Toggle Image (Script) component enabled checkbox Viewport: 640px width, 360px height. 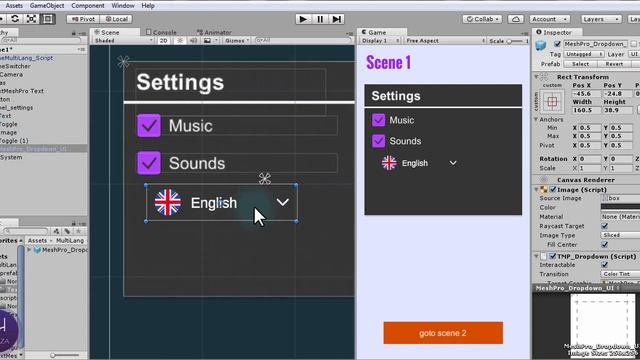(x=553, y=189)
